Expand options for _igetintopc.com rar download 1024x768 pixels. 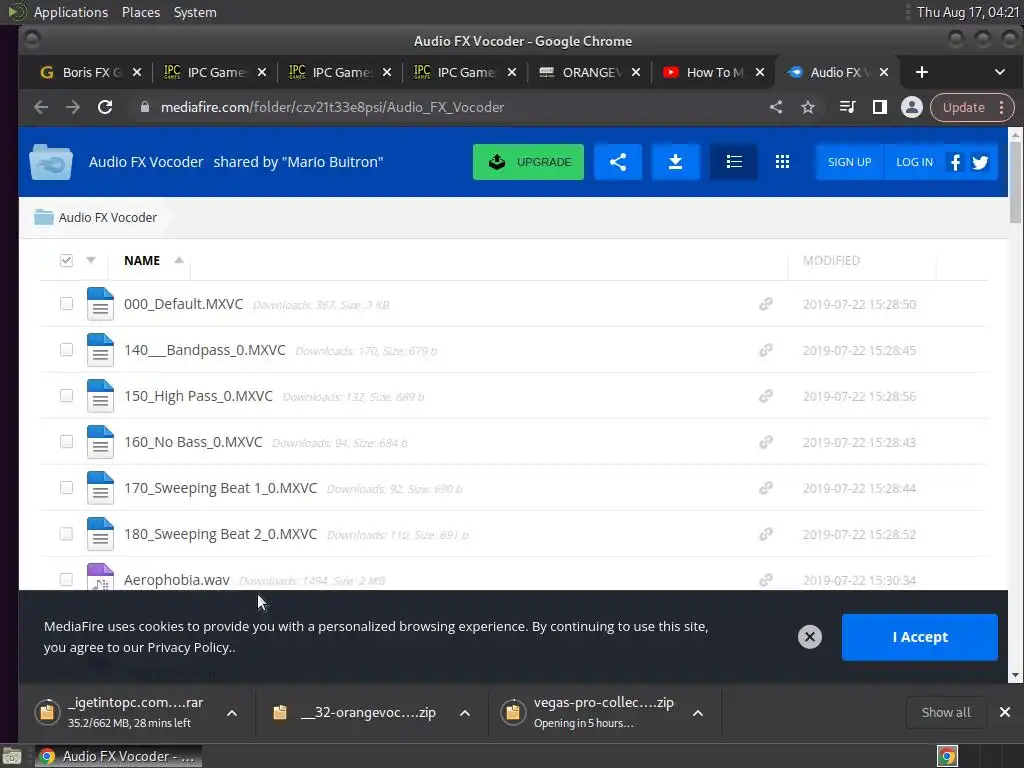(232, 713)
